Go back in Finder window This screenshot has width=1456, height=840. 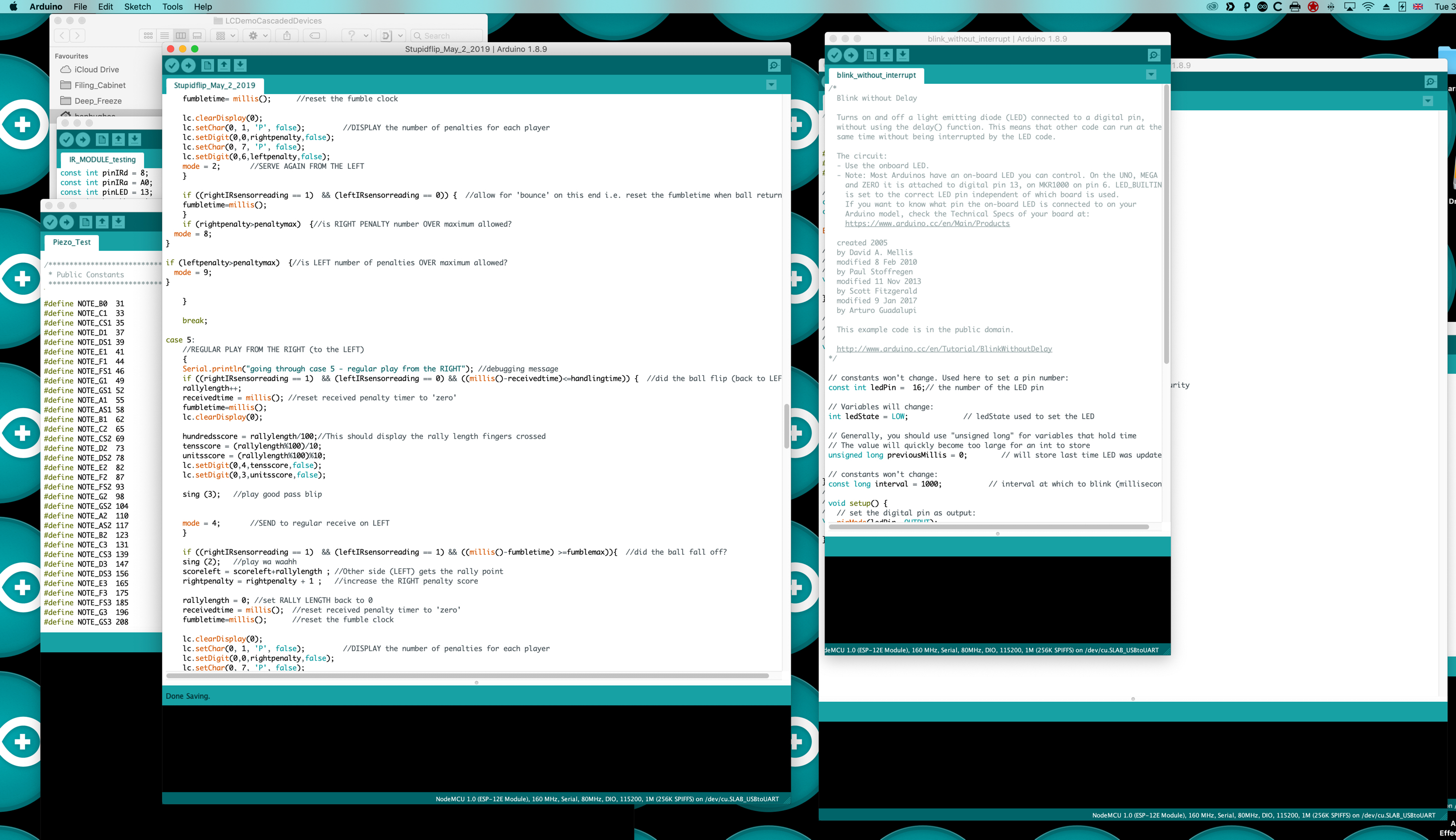[62, 35]
